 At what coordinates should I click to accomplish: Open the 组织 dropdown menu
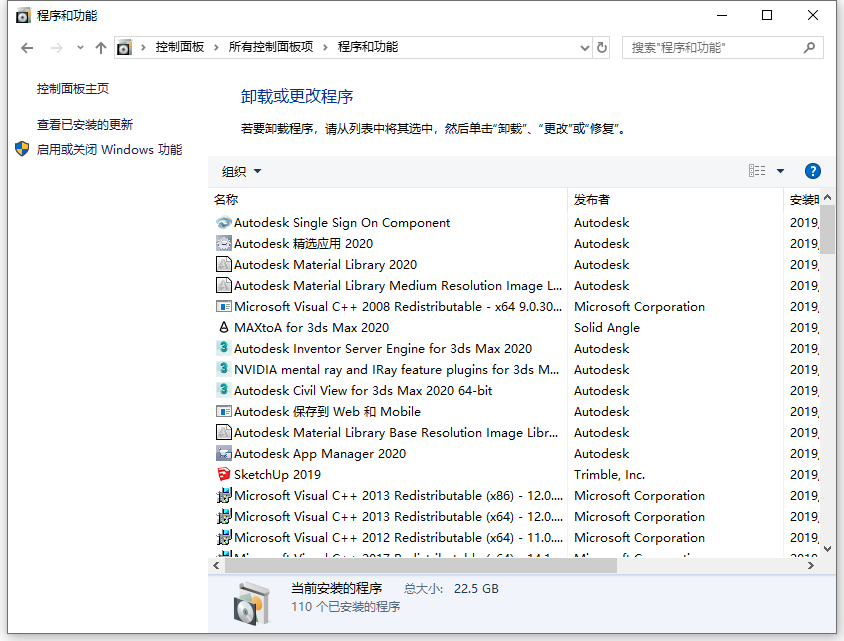[241, 172]
